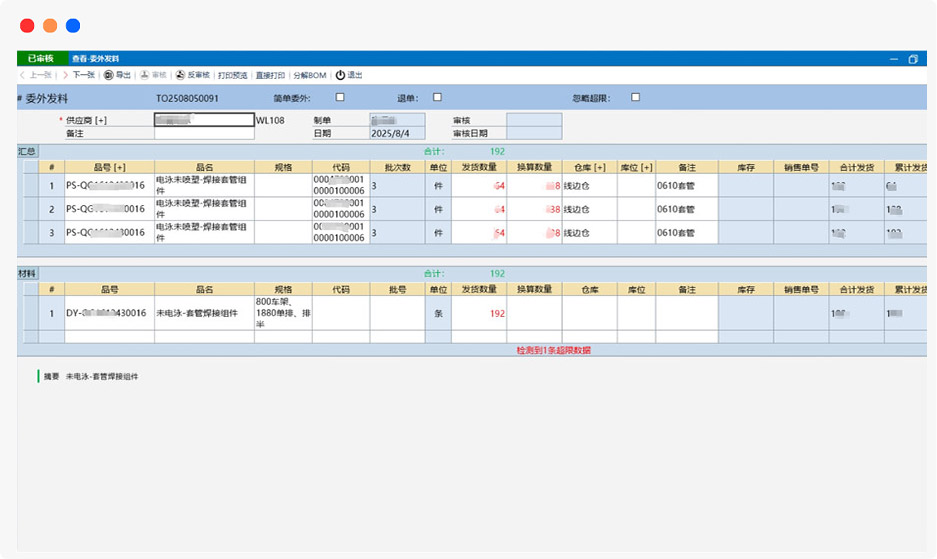Click the 导出 export icon
This screenshot has height=559, width=937.
(108, 75)
